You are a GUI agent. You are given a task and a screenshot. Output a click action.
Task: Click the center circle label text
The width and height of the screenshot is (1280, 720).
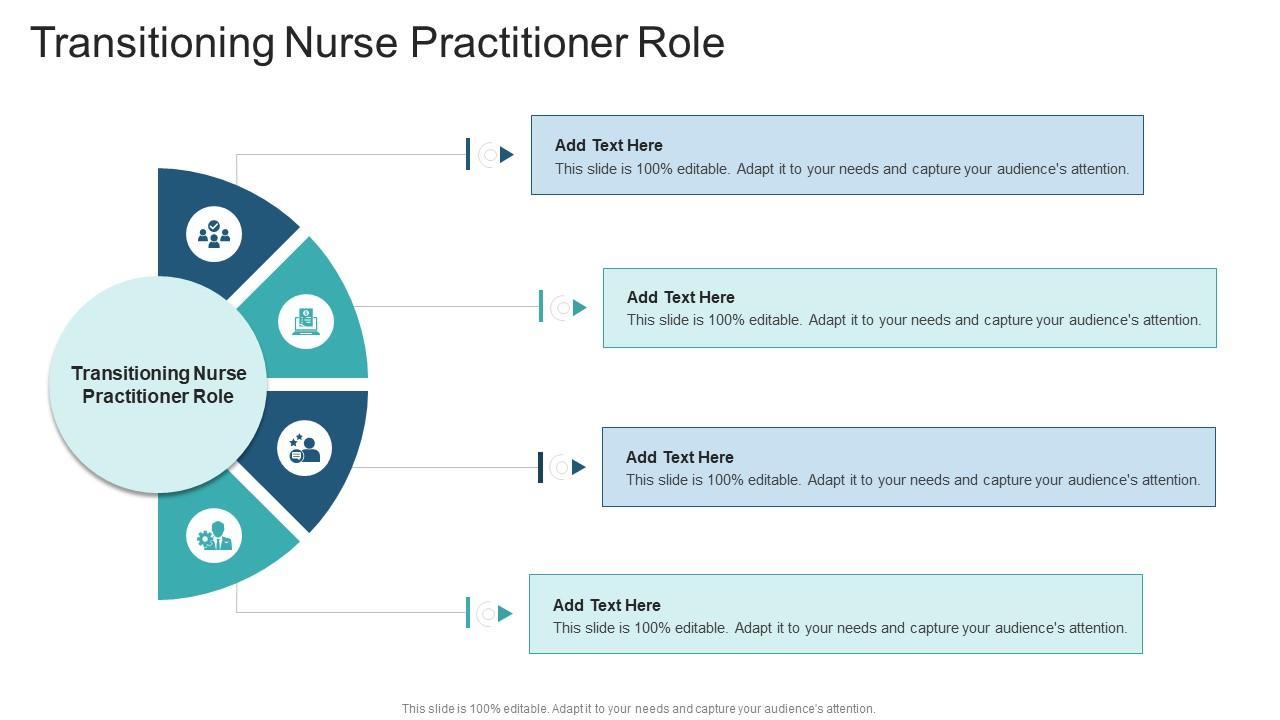coord(158,385)
